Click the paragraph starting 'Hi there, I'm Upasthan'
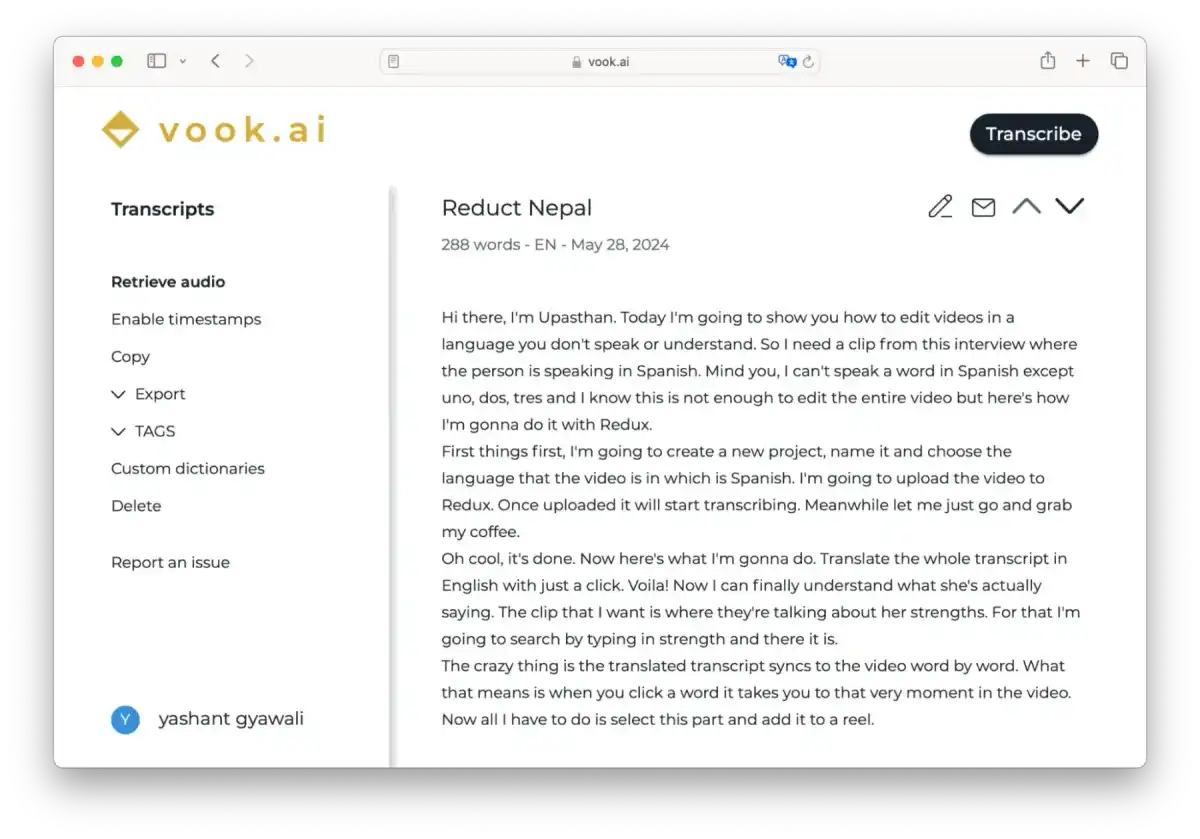Screen dimensions: 1200x839 point(760,371)
